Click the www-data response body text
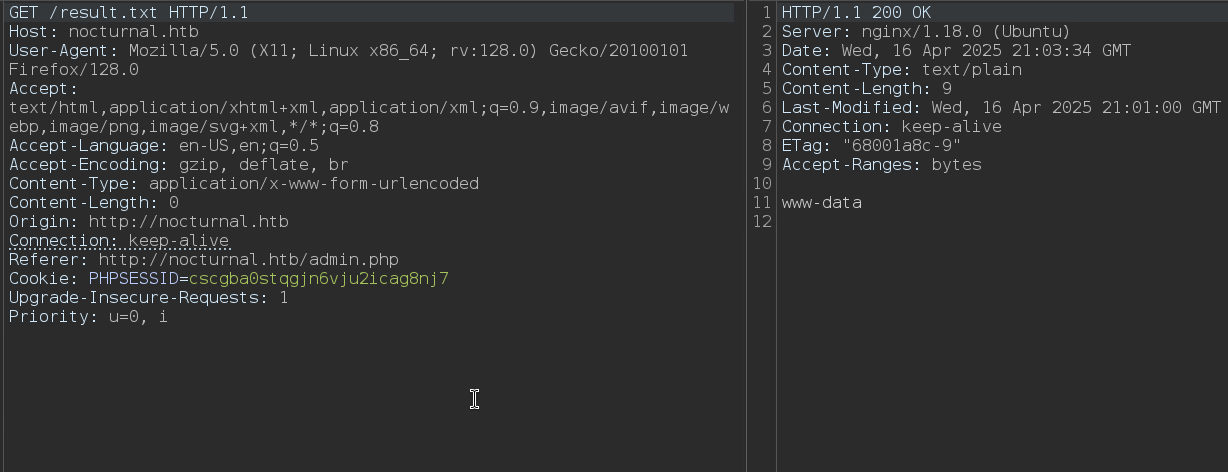Image resolution: width=1228 pixels, height=472 pixels. point(821,203)
